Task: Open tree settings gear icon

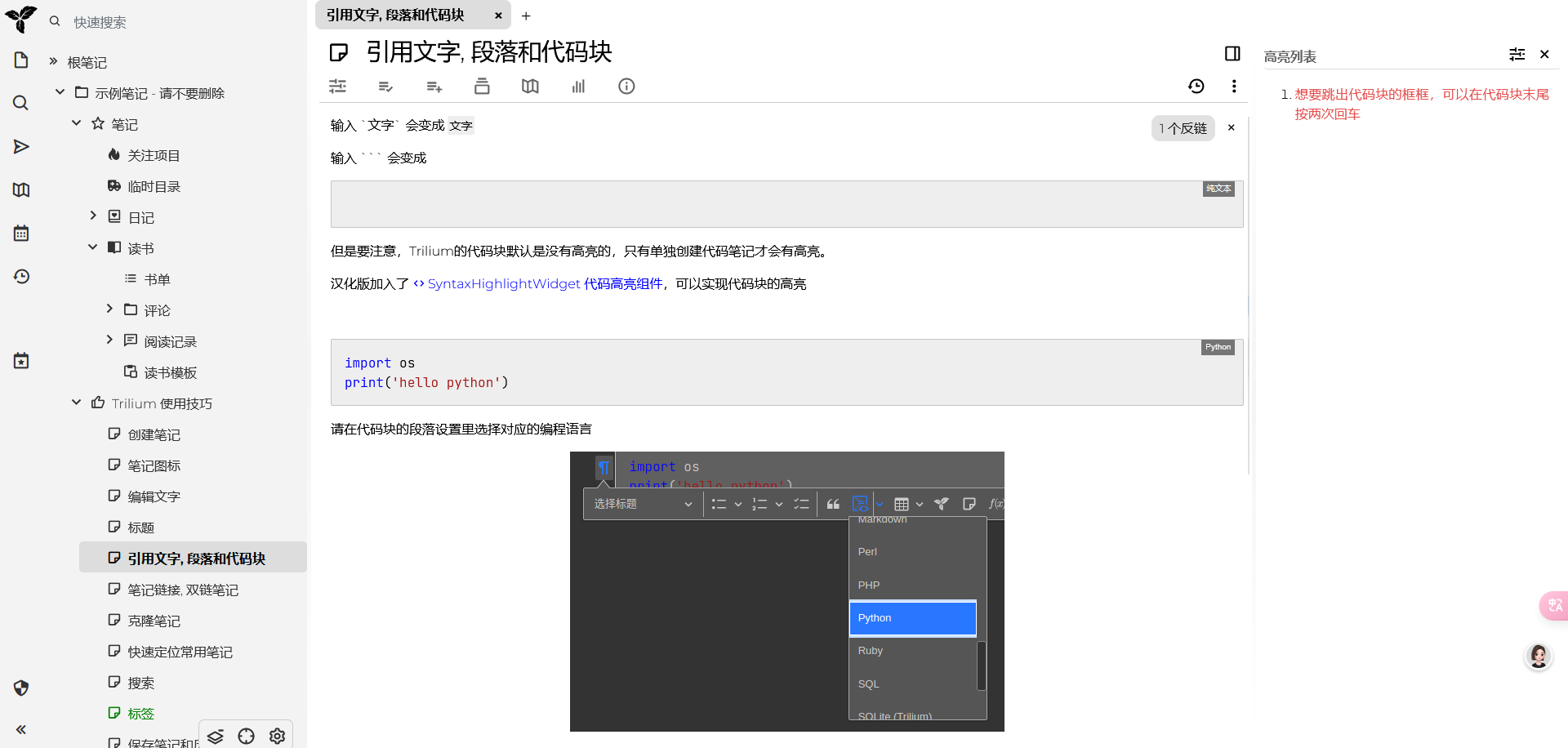Action: coord(277,736)
